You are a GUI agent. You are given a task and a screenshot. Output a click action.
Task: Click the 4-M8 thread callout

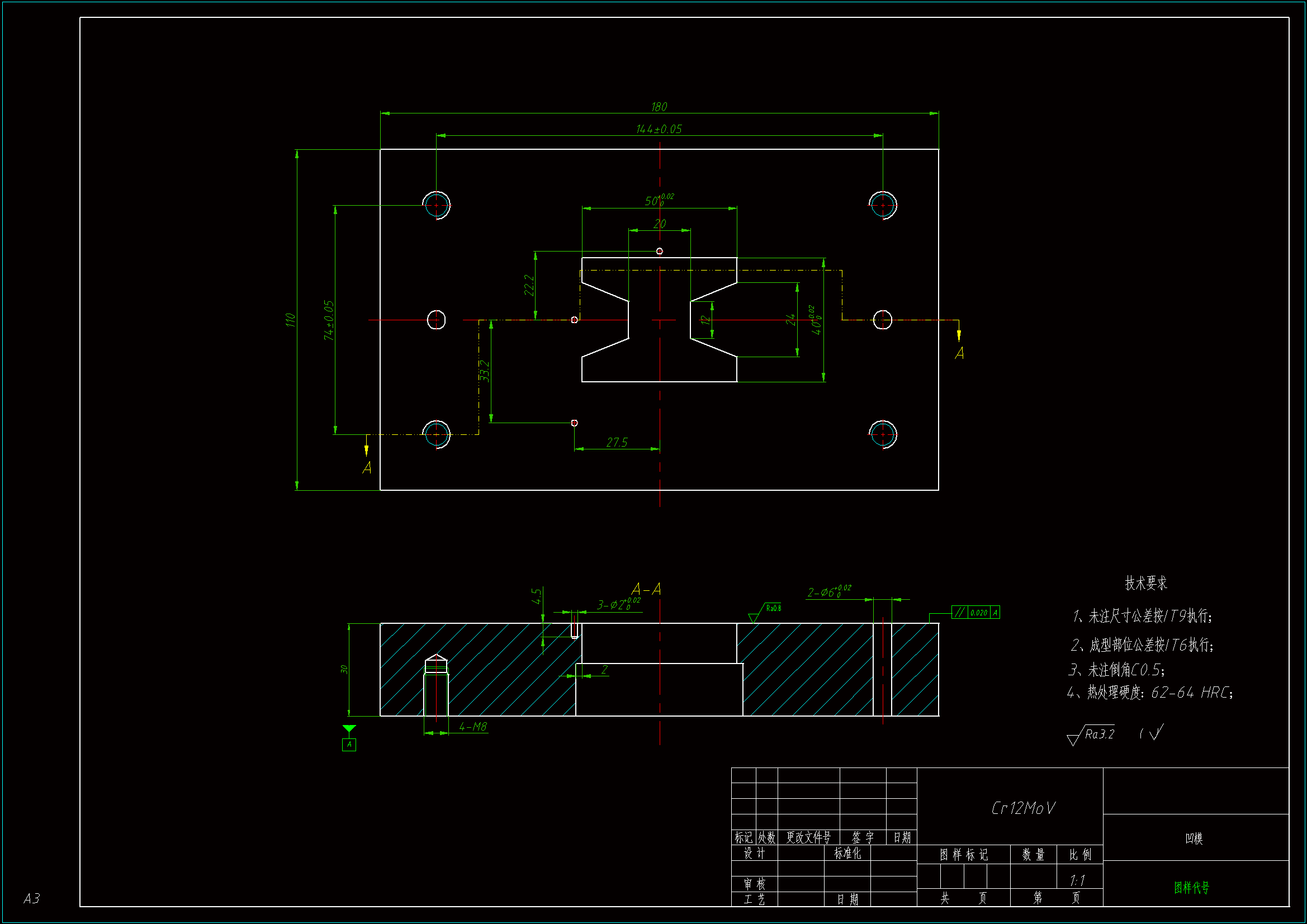coord(472,727)
